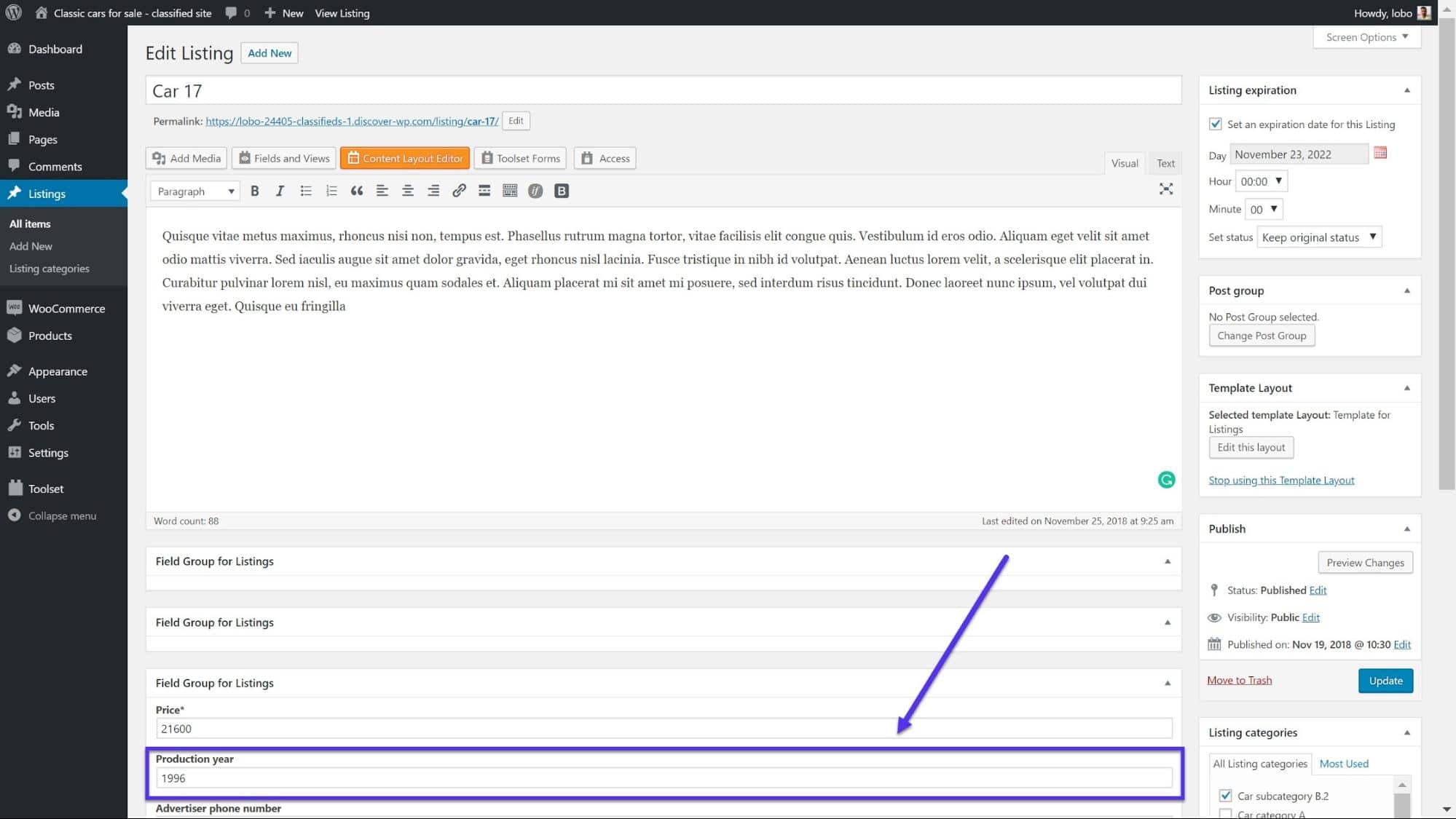Image resolution: width=1456 pixels, height=819 pixels.
Task: Click the blockquote formatting icon
Action: coord(356,190)
